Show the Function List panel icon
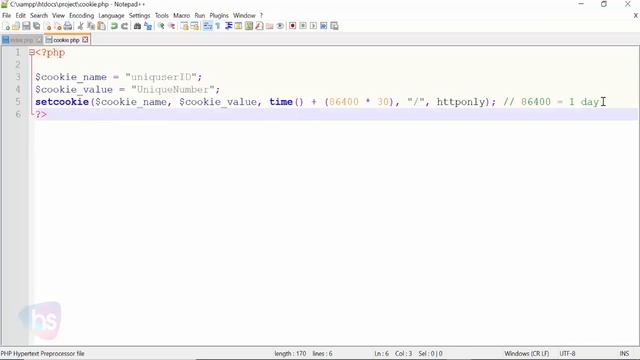 click(259, 26)
